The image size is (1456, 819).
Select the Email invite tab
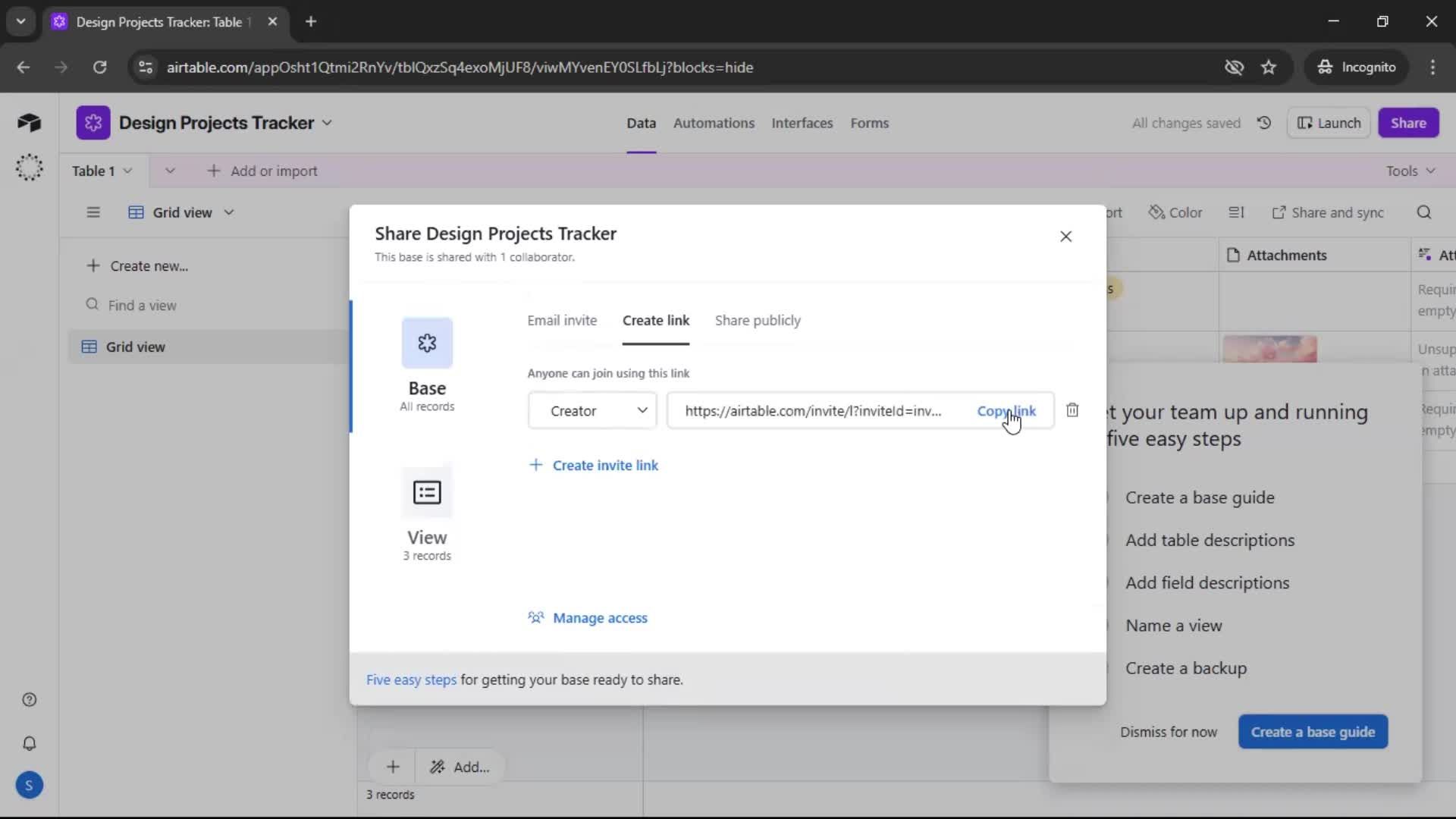click(x=562, y=321)
